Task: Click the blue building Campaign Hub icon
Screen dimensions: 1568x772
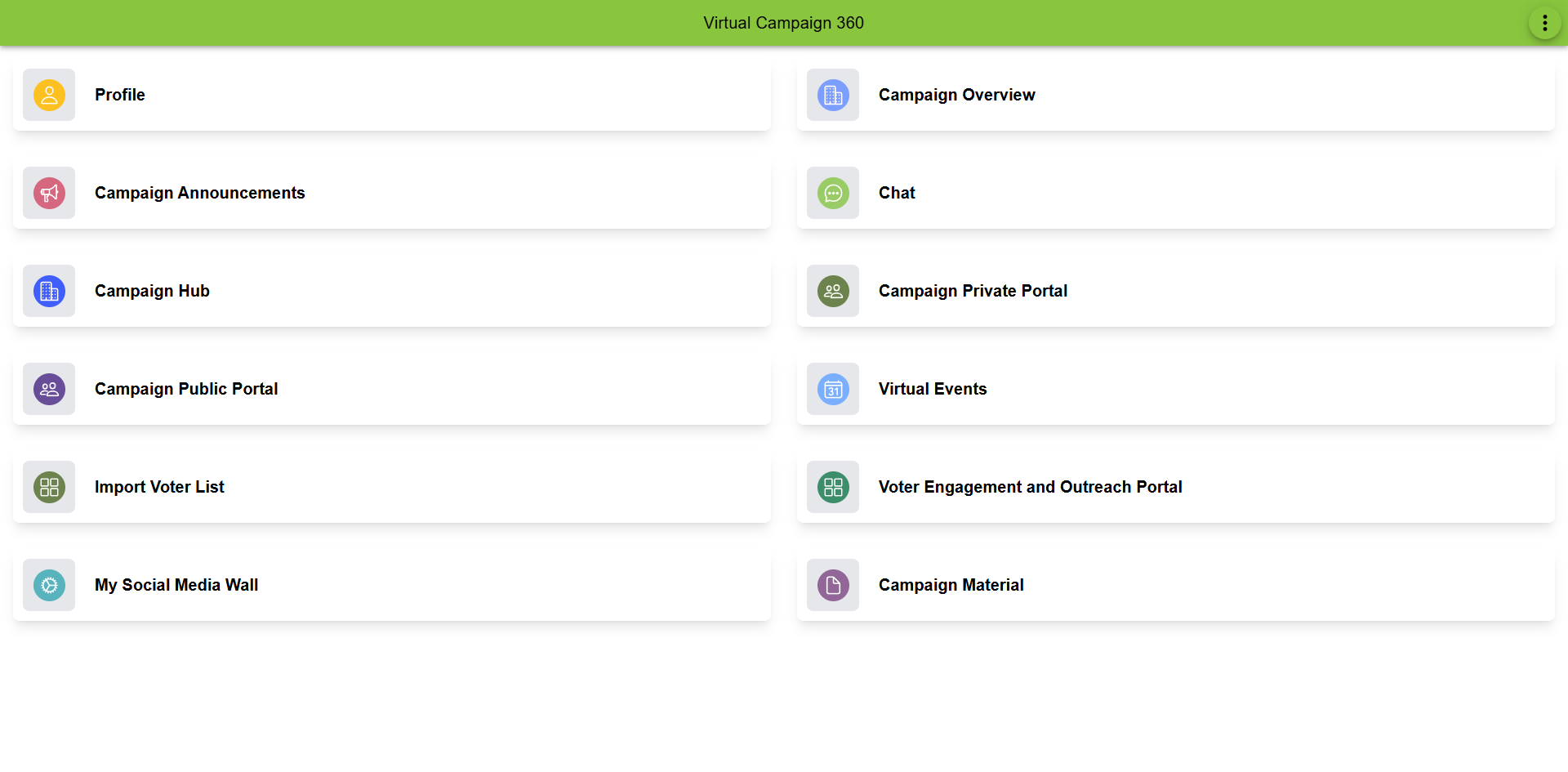Action: pyautogui.click(x=49, y=291)
